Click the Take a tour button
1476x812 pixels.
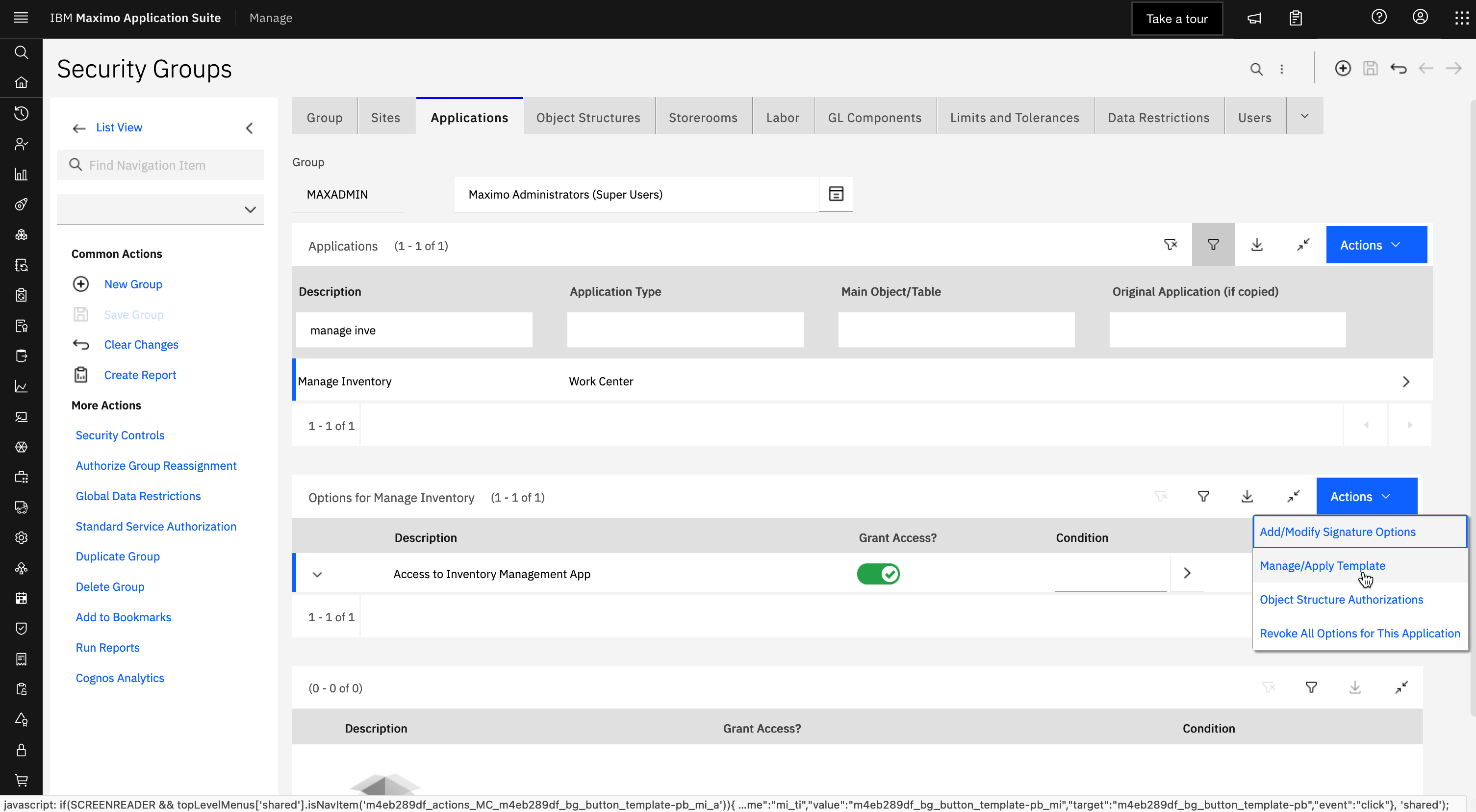tap(1176, 18)
